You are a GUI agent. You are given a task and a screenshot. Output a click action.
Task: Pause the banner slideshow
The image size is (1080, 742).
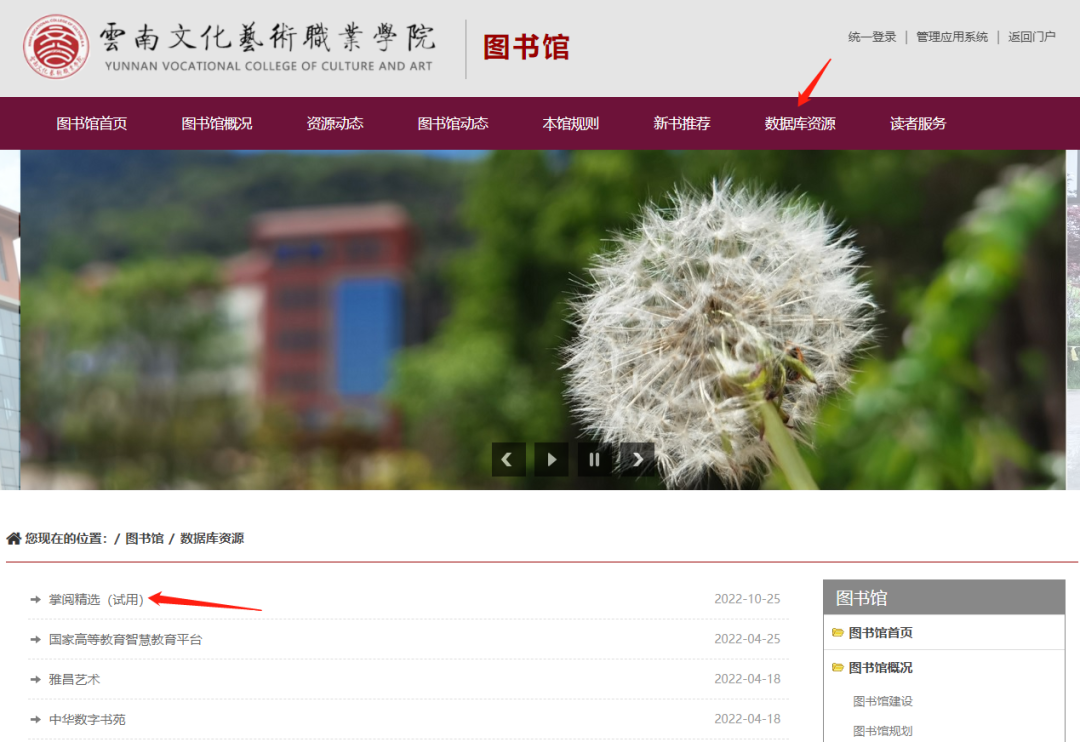point(594,460)
